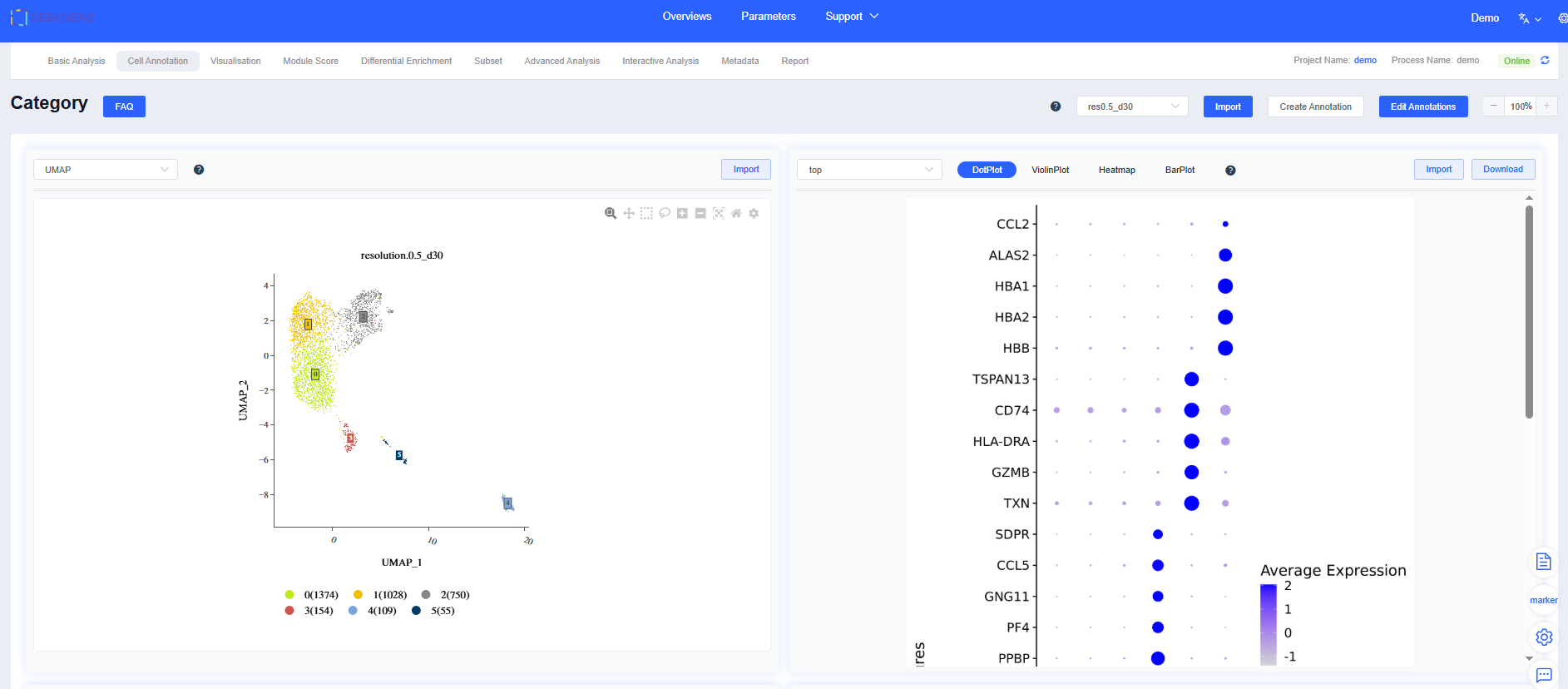The height and width of the screenshot is (689, 1568).
Task: Click the Download button for dot plot
Action: pyautogui.click(x=1502, y=170)
